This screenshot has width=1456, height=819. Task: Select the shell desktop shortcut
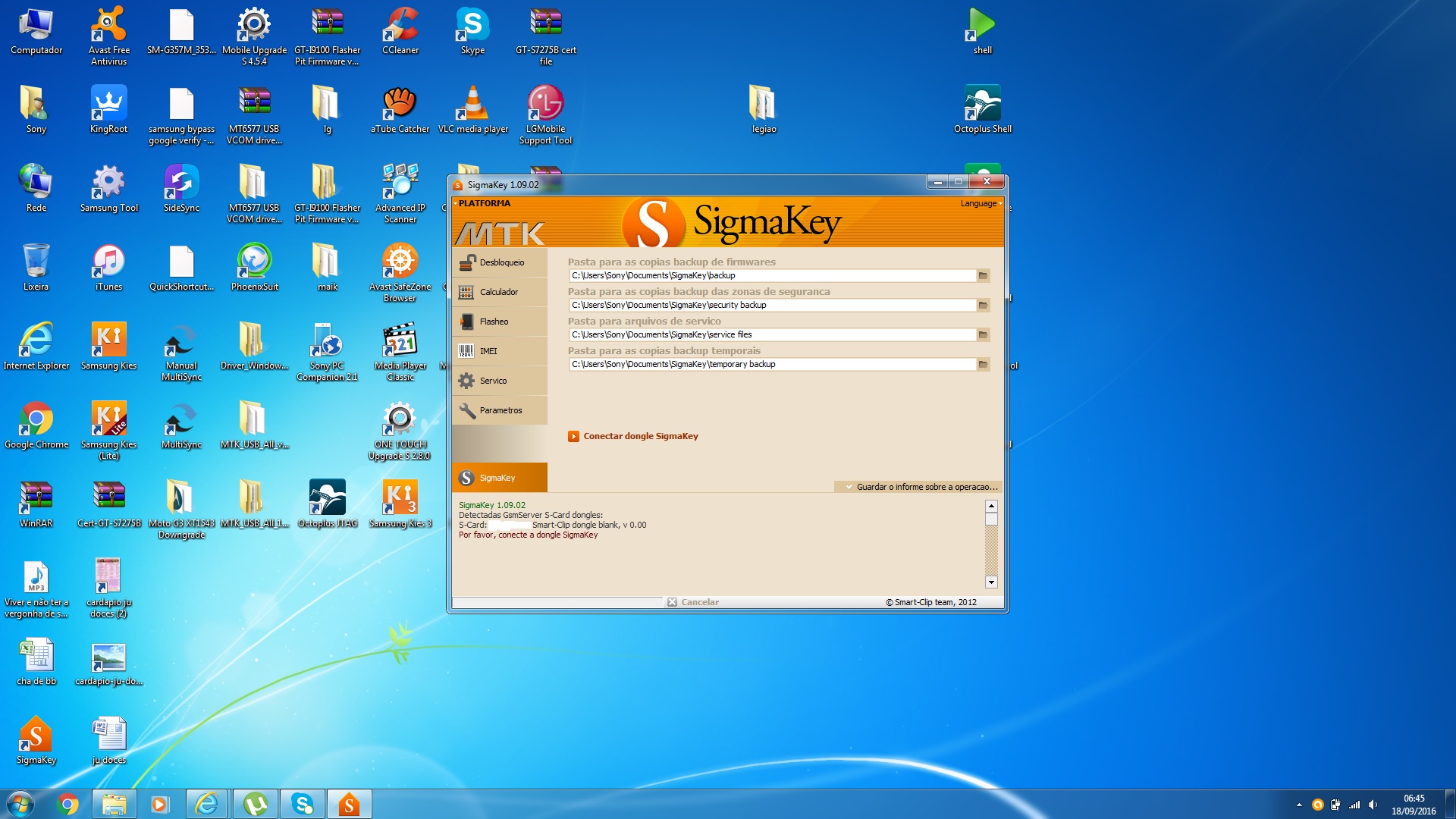tap(983, 32)
